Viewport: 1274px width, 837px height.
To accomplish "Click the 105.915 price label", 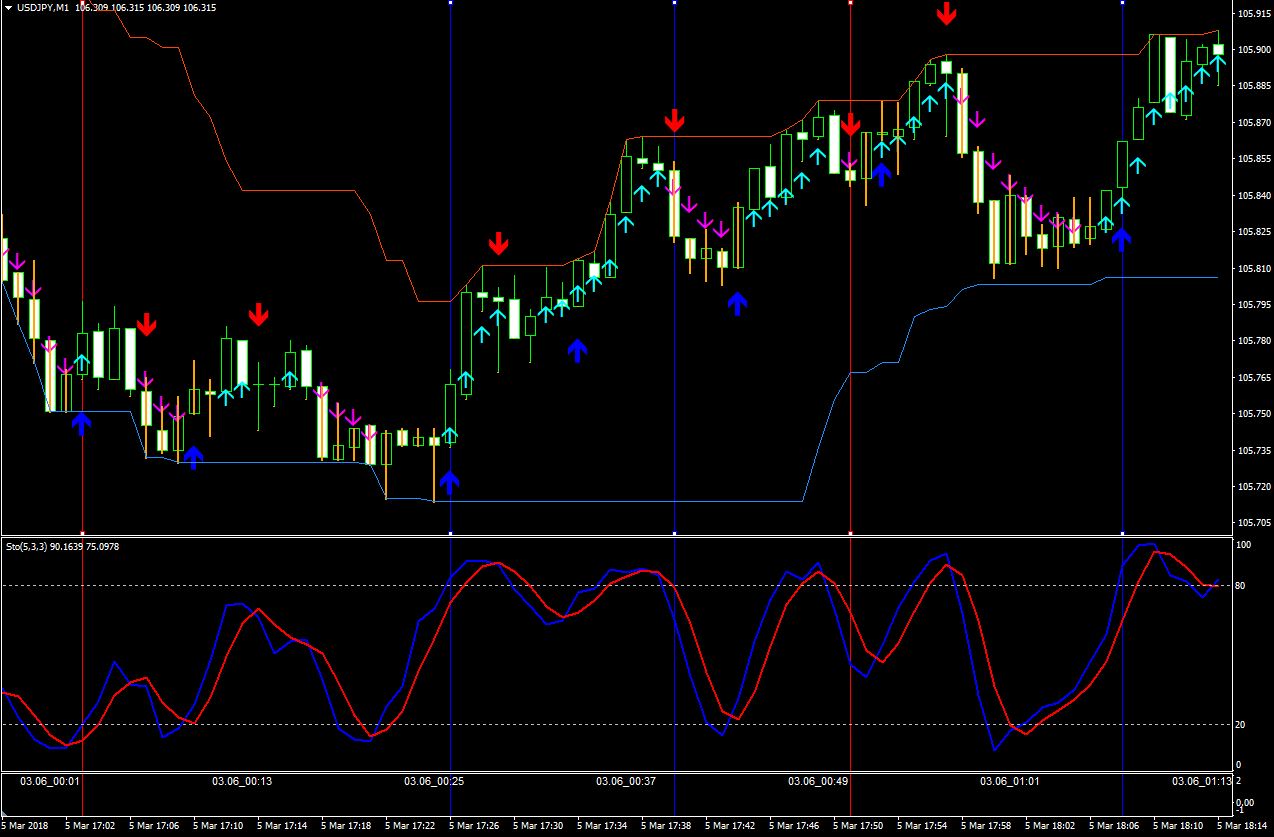I will (1254, 13).
